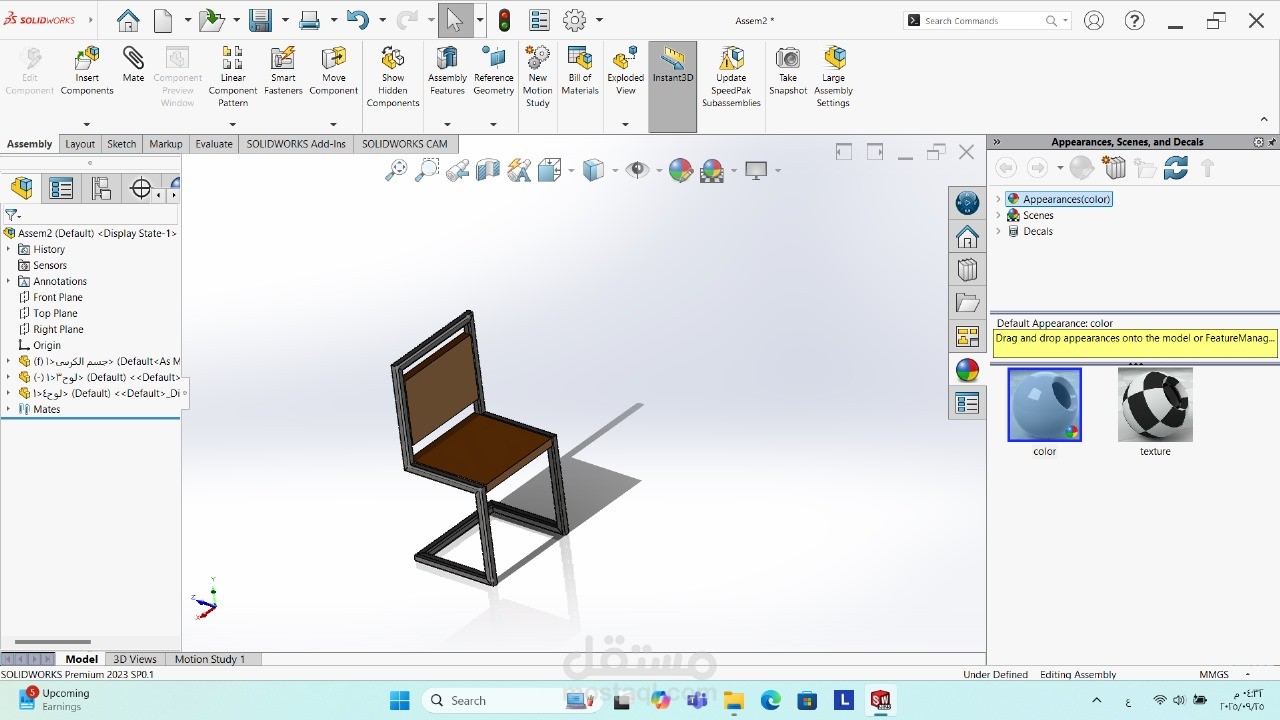Open View Palette task pane tab
Screen dimensions: 1280x720
click(x=967, y=337)
